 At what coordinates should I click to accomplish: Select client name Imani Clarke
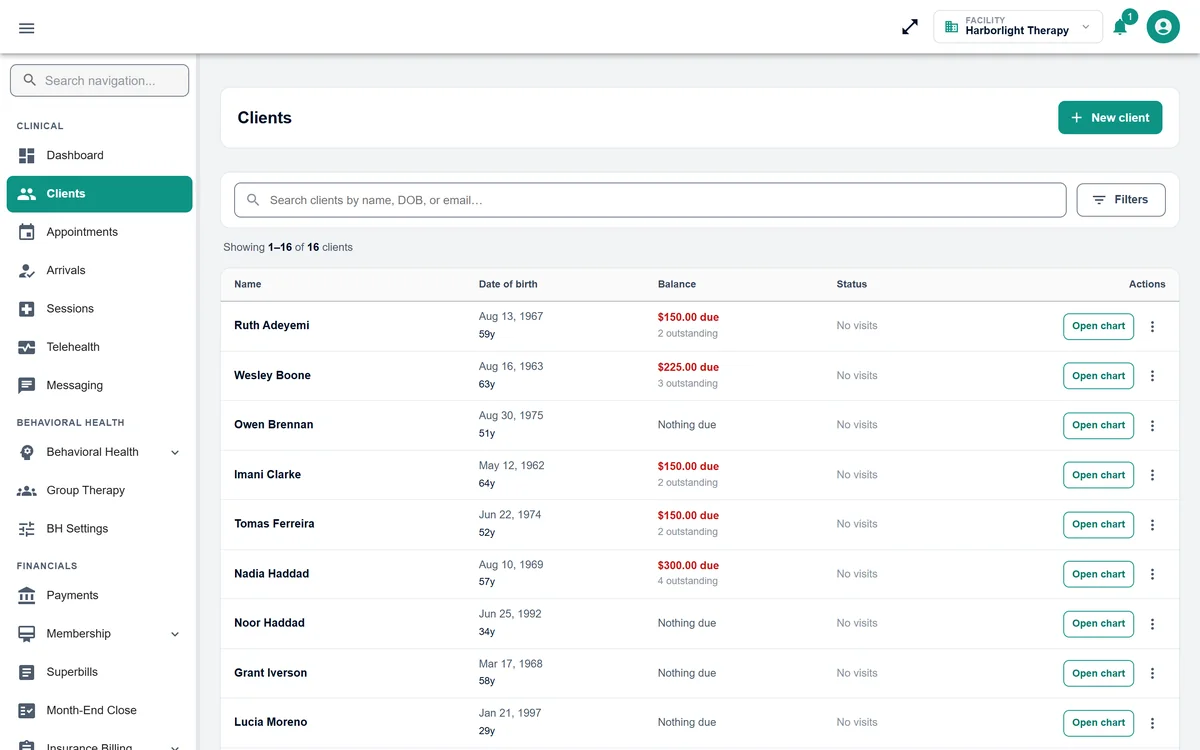pos(267,475)
